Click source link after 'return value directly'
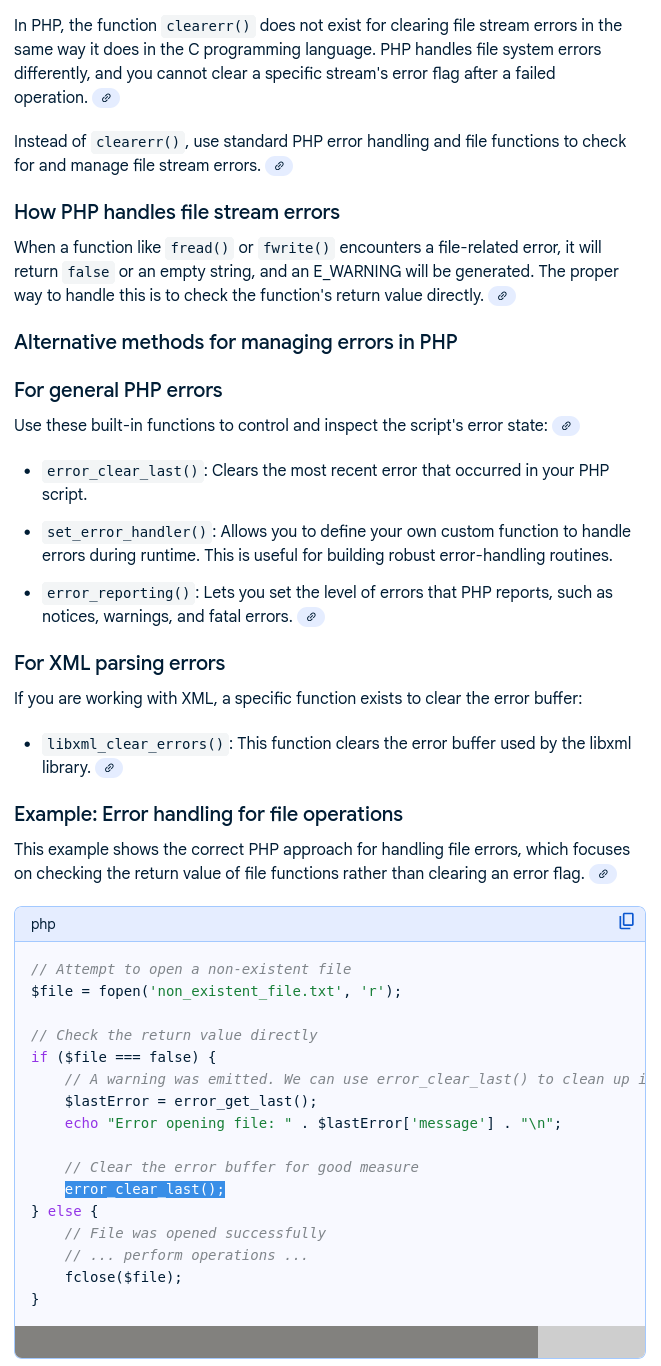The height and width of the screenshot is (1366, 661). (x=502, y=296)
